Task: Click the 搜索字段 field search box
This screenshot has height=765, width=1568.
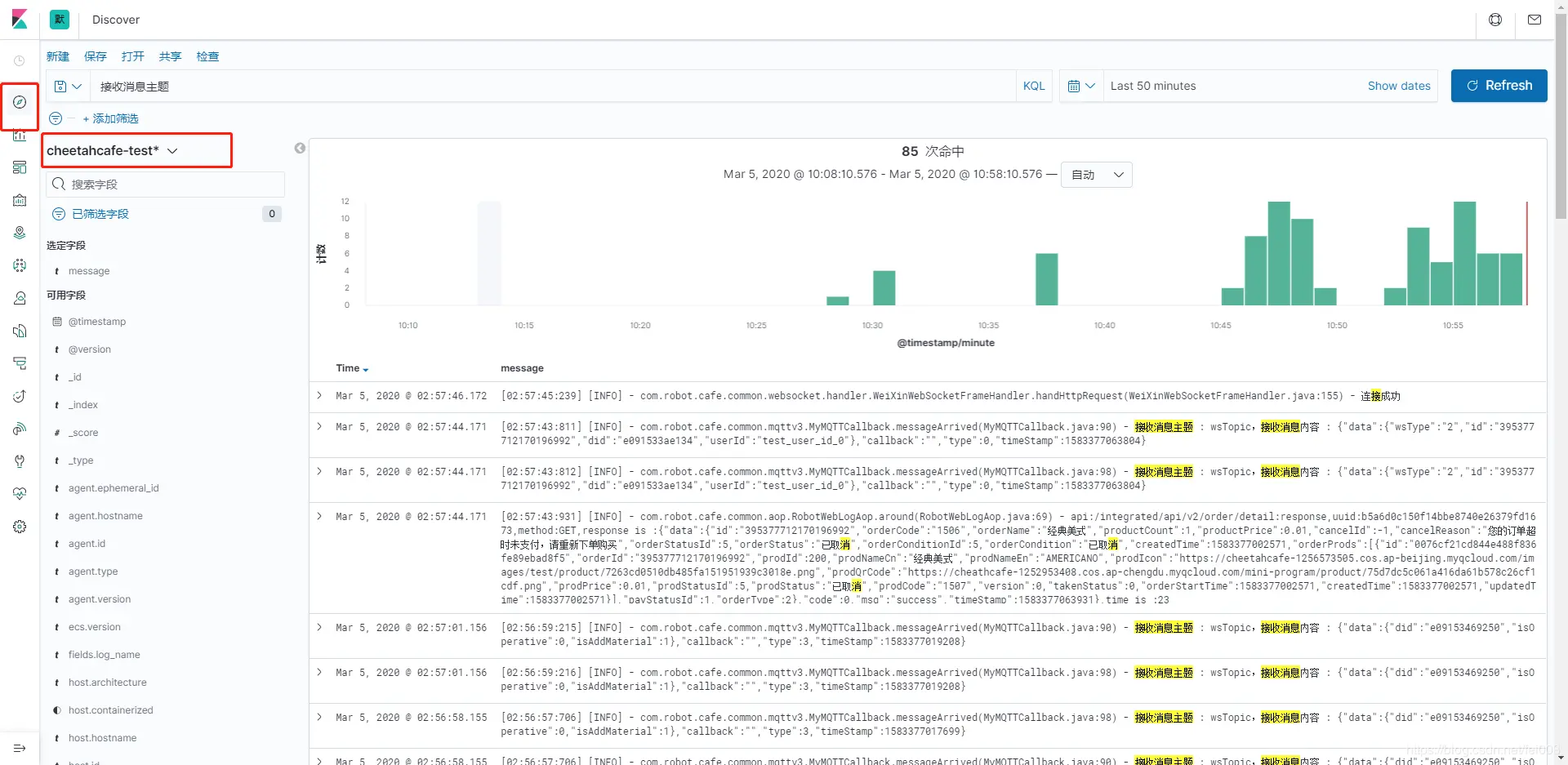Action: point(166,185)
